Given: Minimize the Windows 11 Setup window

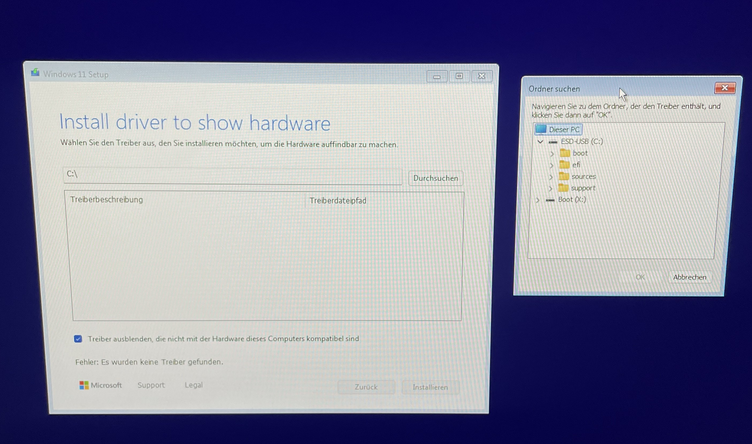Looking at the screenshot, I should pyautogui.click(x=436, y=76).
